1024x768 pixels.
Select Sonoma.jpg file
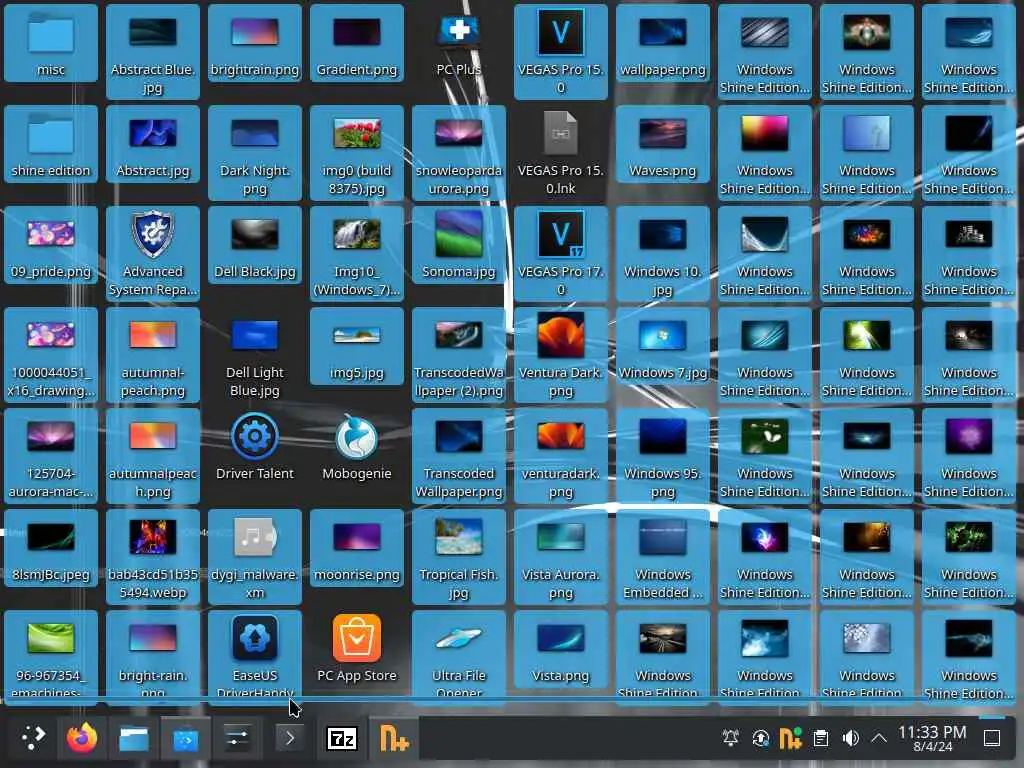[458, 245]
